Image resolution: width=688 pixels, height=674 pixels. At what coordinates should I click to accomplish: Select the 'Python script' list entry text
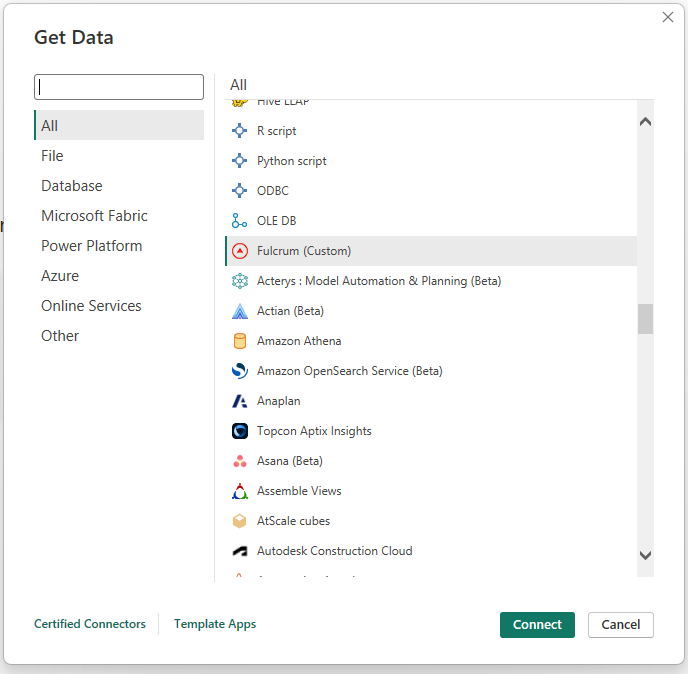pos(292,161)
